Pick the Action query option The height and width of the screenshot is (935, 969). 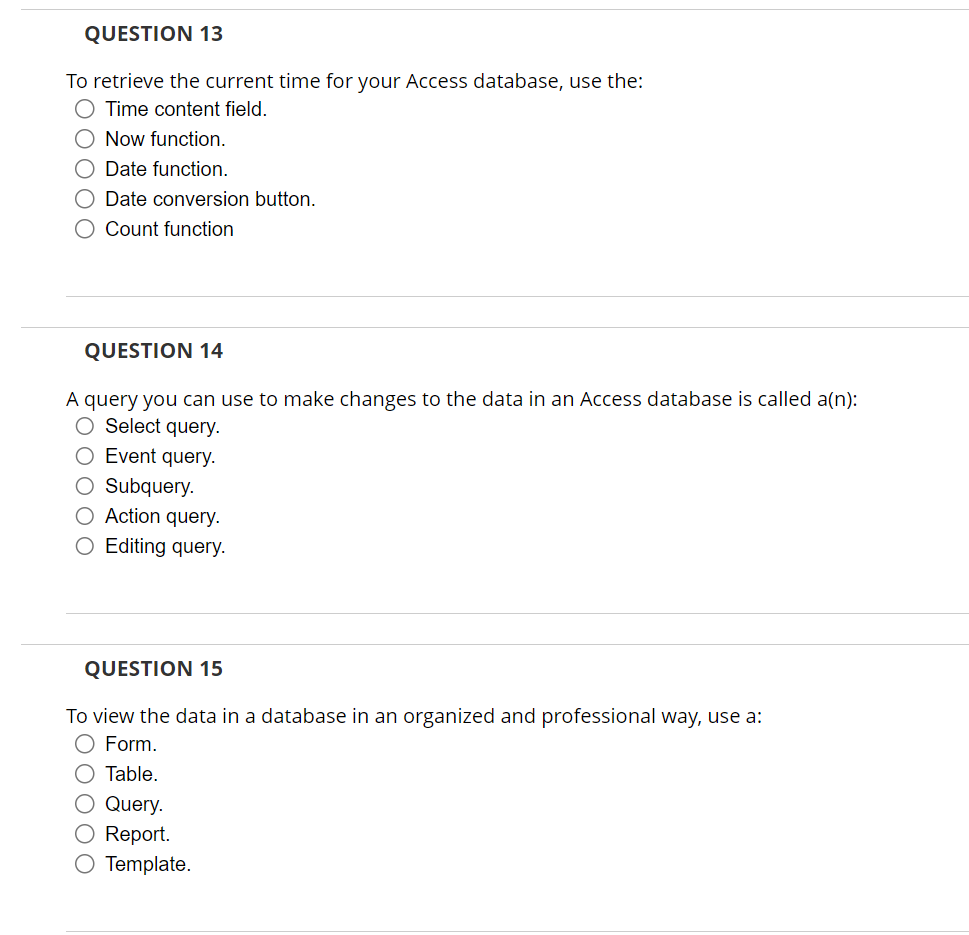point(84,515)
